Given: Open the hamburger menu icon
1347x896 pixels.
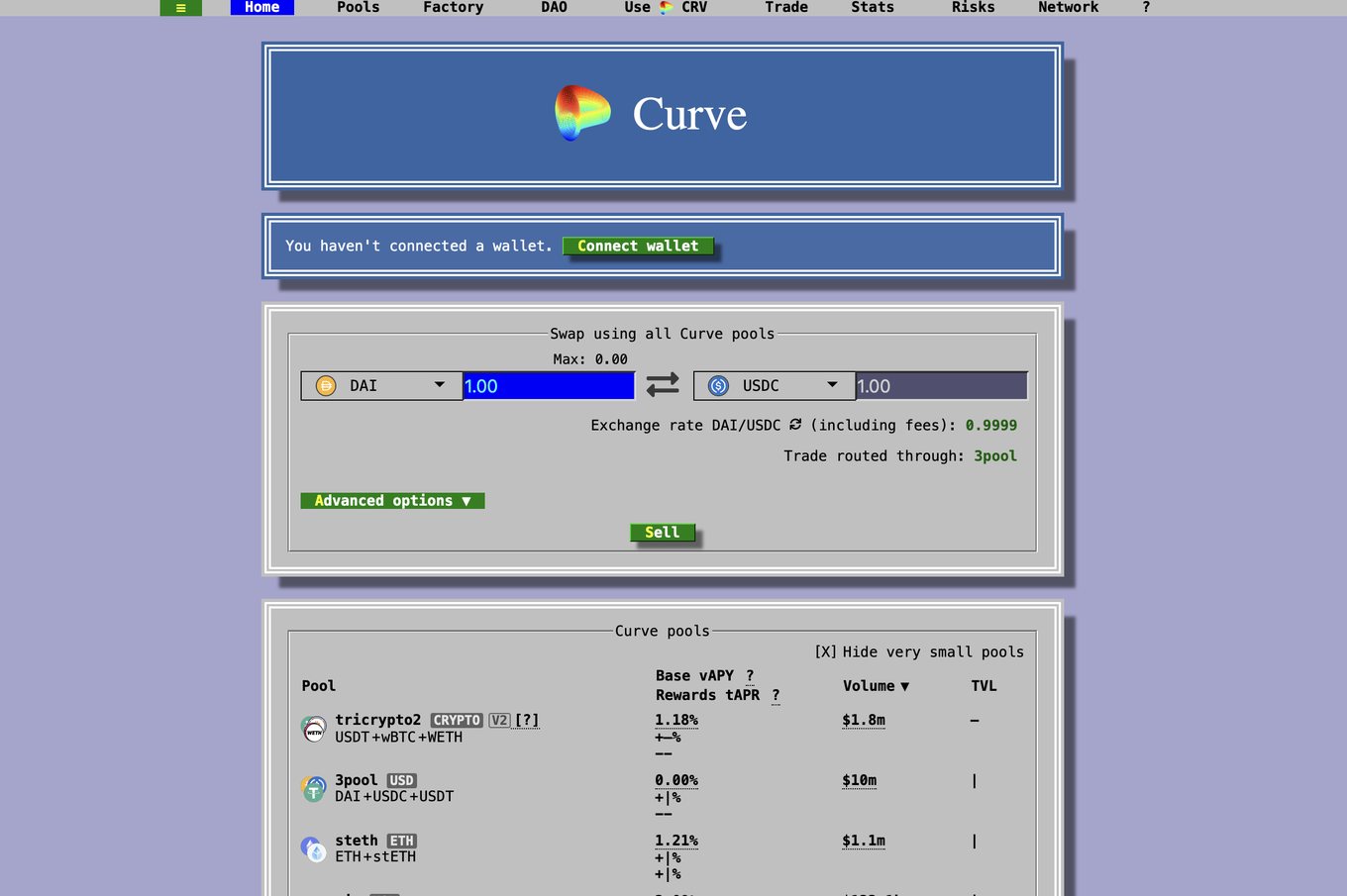Looking at the screenshot, I should 180,8.
